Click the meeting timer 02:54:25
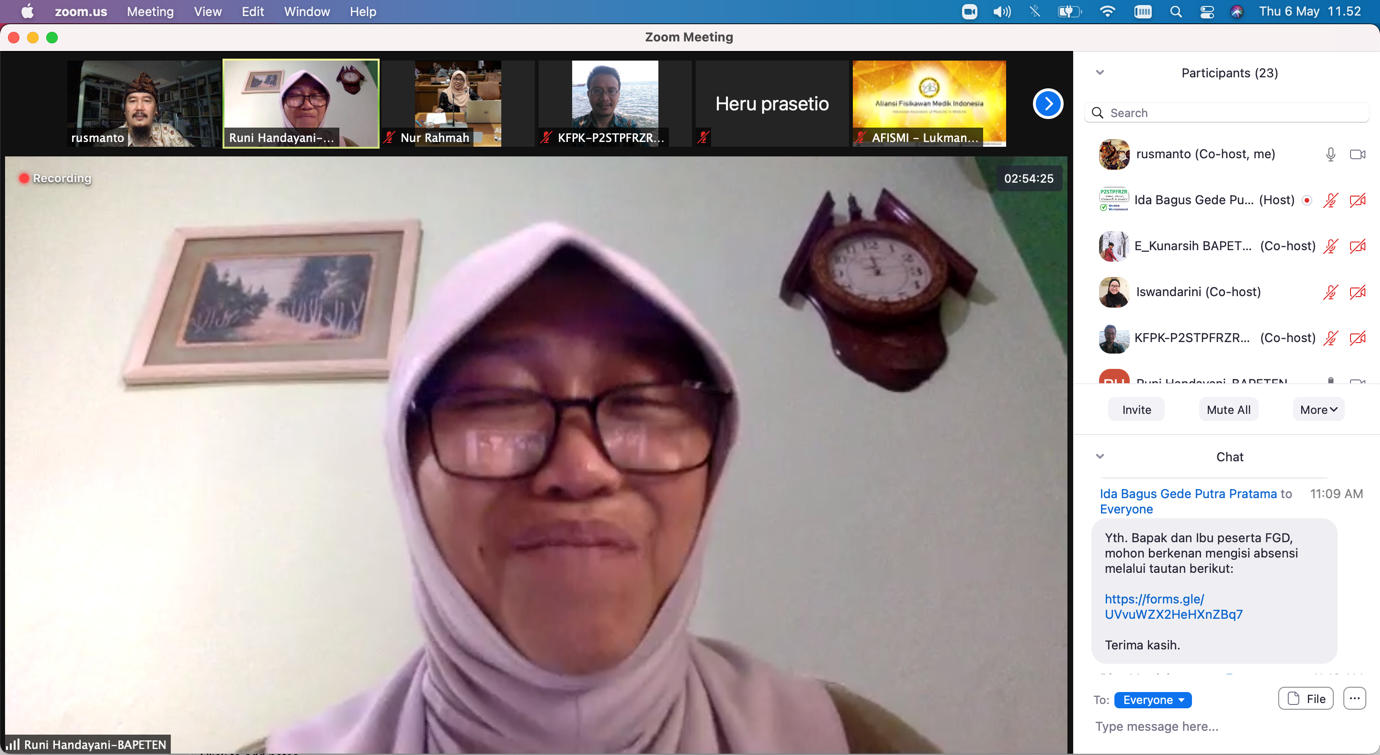Screen dimensions: 1380x755 (1029, 178)
